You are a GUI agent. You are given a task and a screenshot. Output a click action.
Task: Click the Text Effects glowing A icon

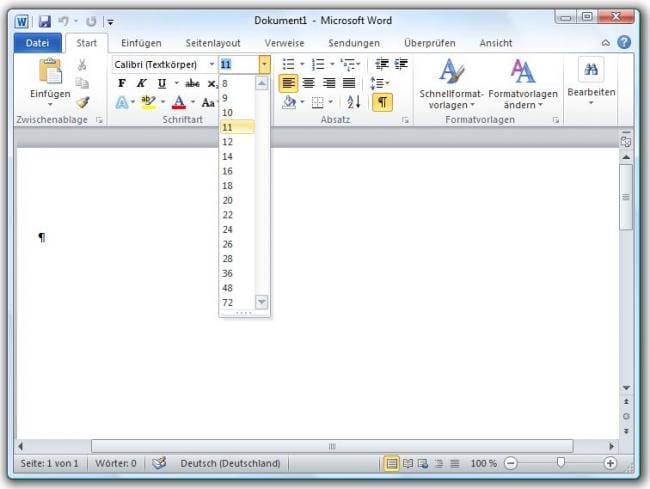click(x=121, y=102)
